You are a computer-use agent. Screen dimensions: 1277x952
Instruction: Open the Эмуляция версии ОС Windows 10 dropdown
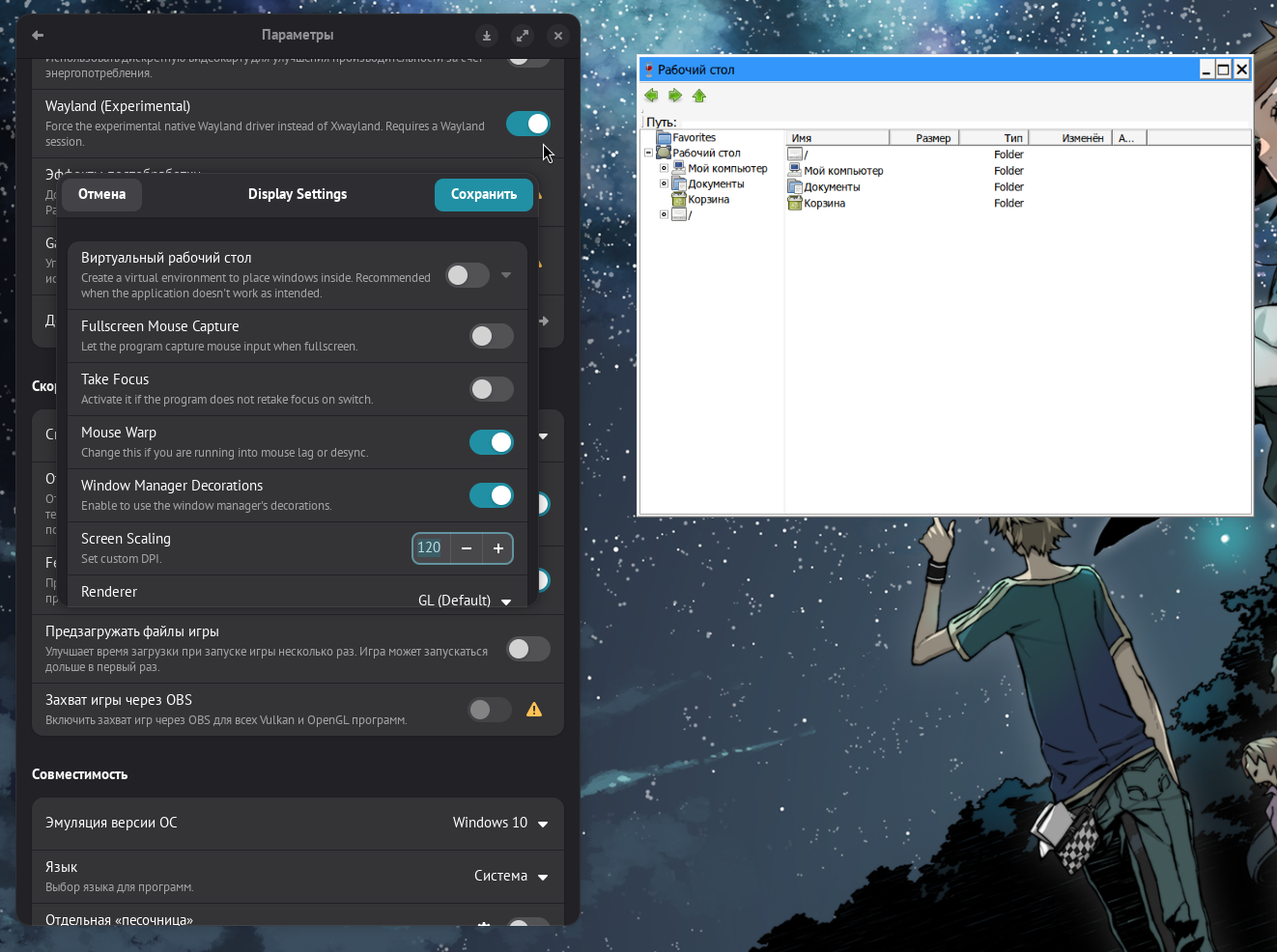pos(500,824)
